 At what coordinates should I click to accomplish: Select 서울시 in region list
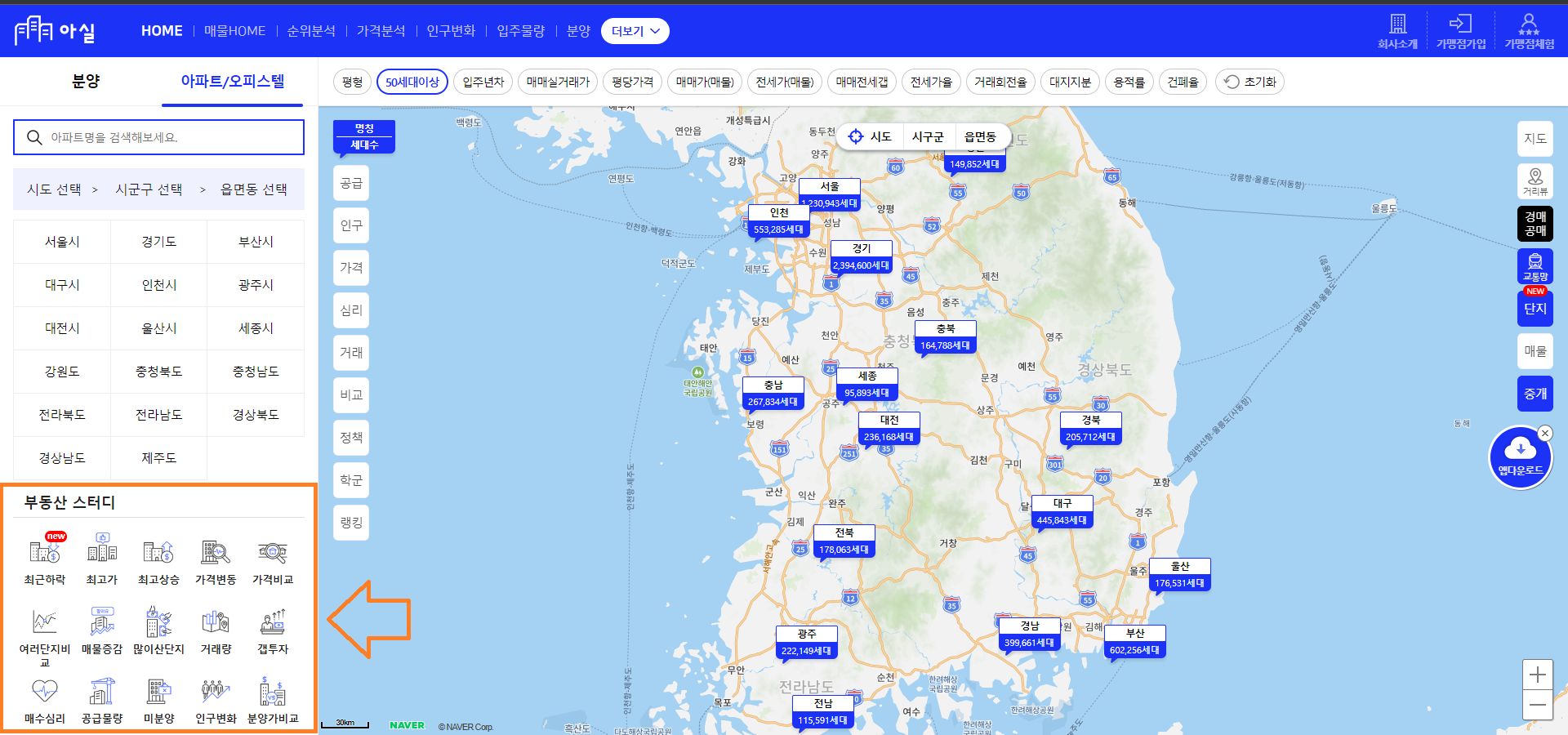click(x=62, y=242)
